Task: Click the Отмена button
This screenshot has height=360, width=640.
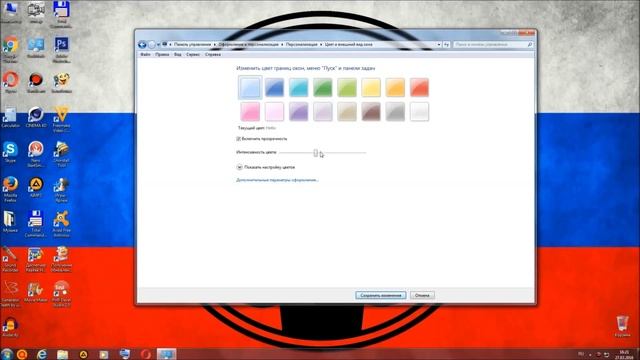Action: [x=422, y=295]
